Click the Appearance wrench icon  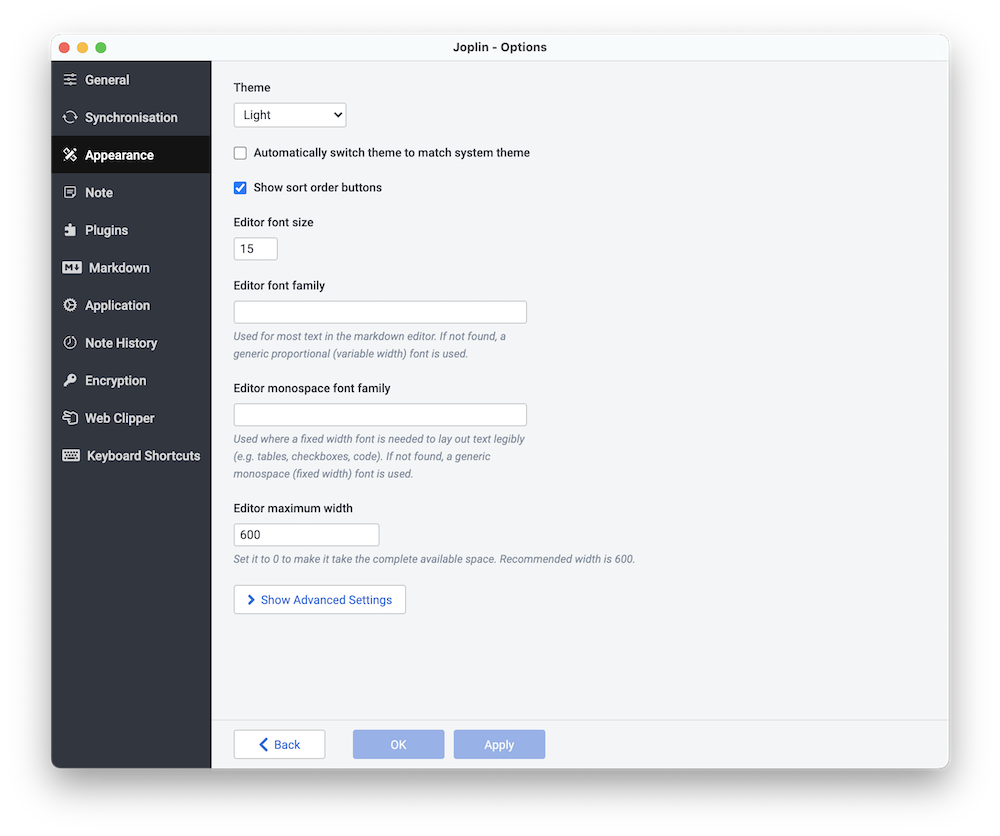pyautogui.click(x=70, y=155)
